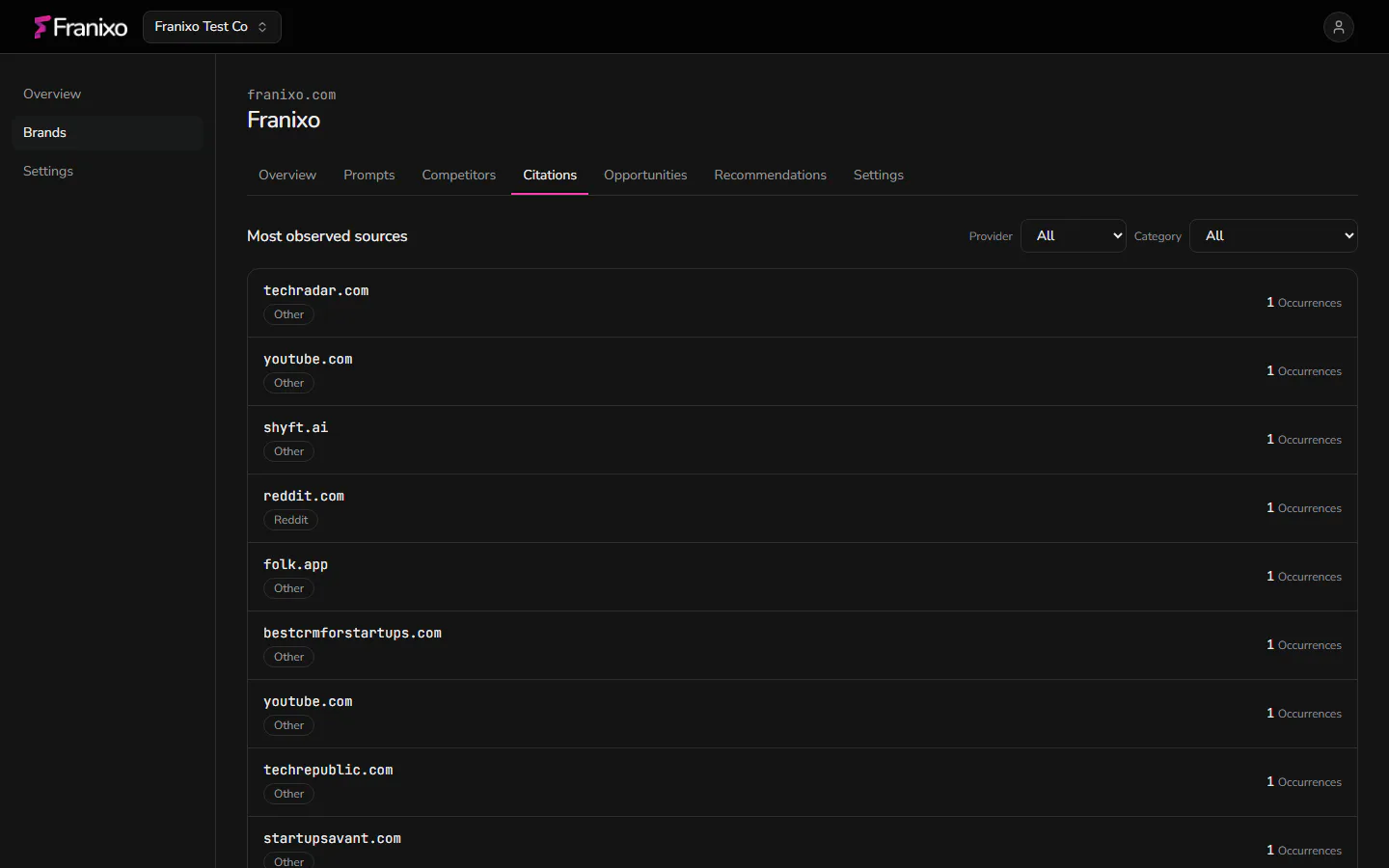Click the franixo.com domain text
Image resolution: width=1389 pixels, height=868 pixels.
pyautogui.click(x=291, y=95)
